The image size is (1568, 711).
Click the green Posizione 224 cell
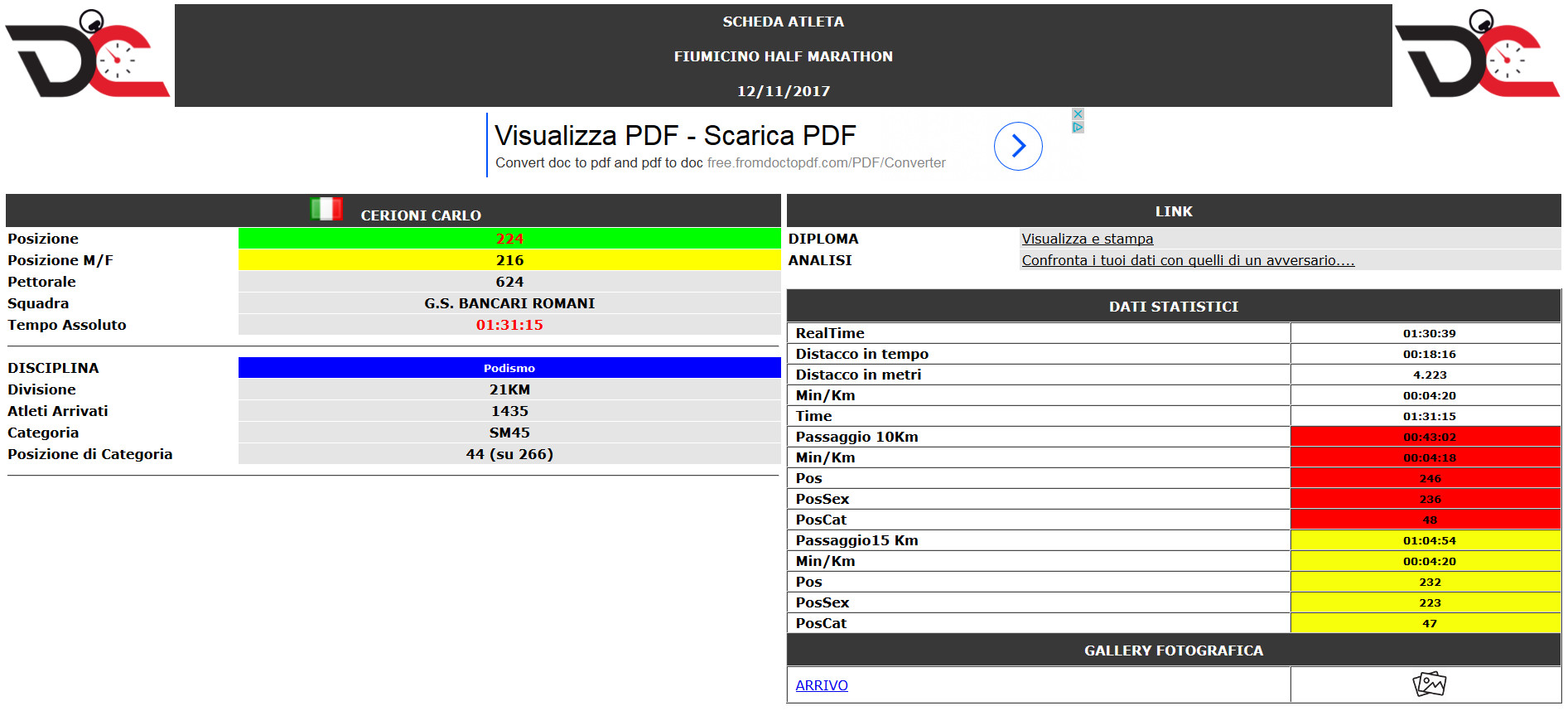(509, 239)
